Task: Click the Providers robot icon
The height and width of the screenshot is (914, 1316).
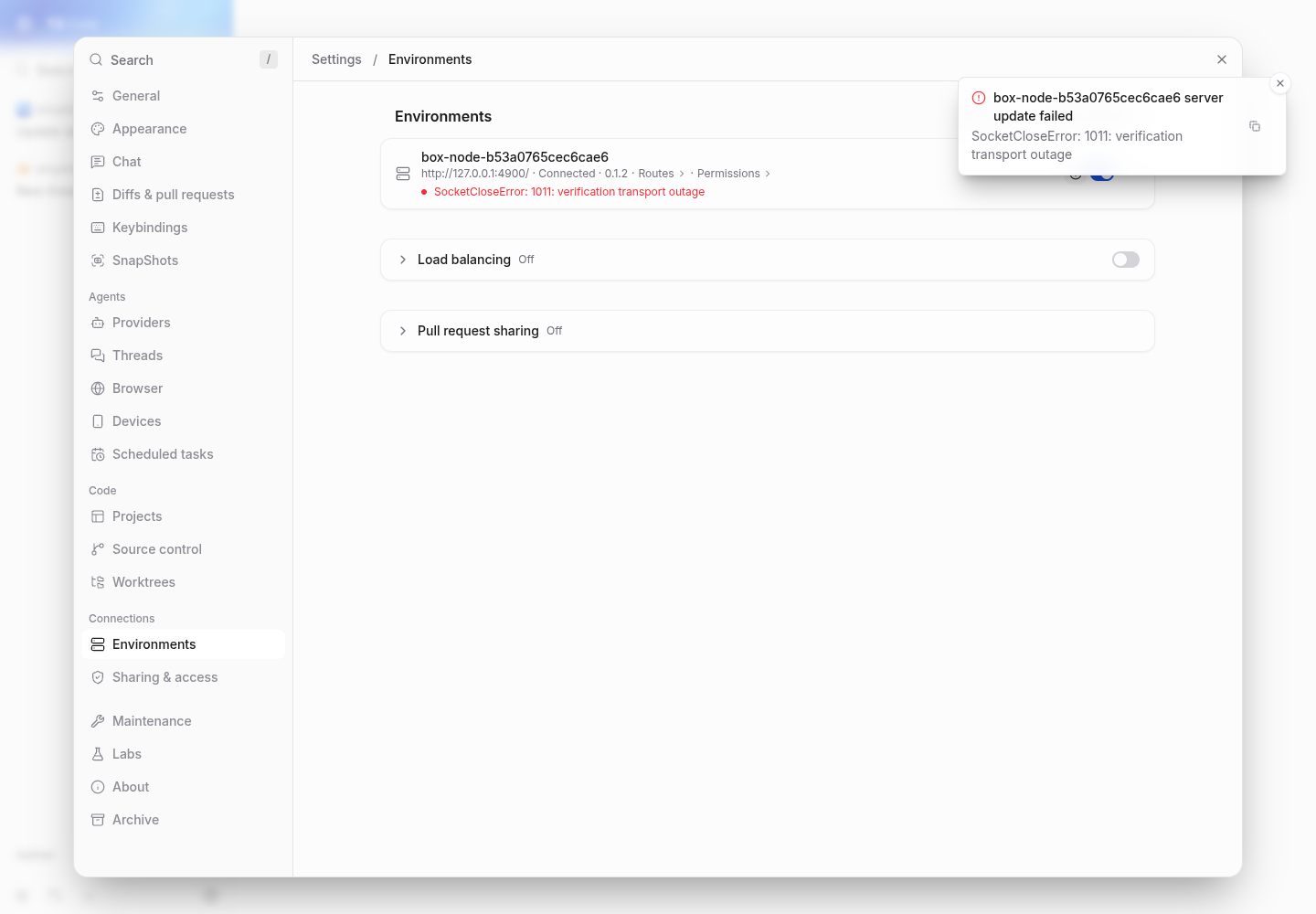Action: coord(98,323)
